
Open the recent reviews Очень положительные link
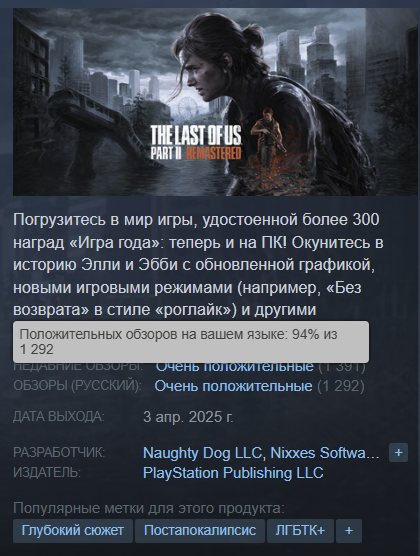coord(234,367)
